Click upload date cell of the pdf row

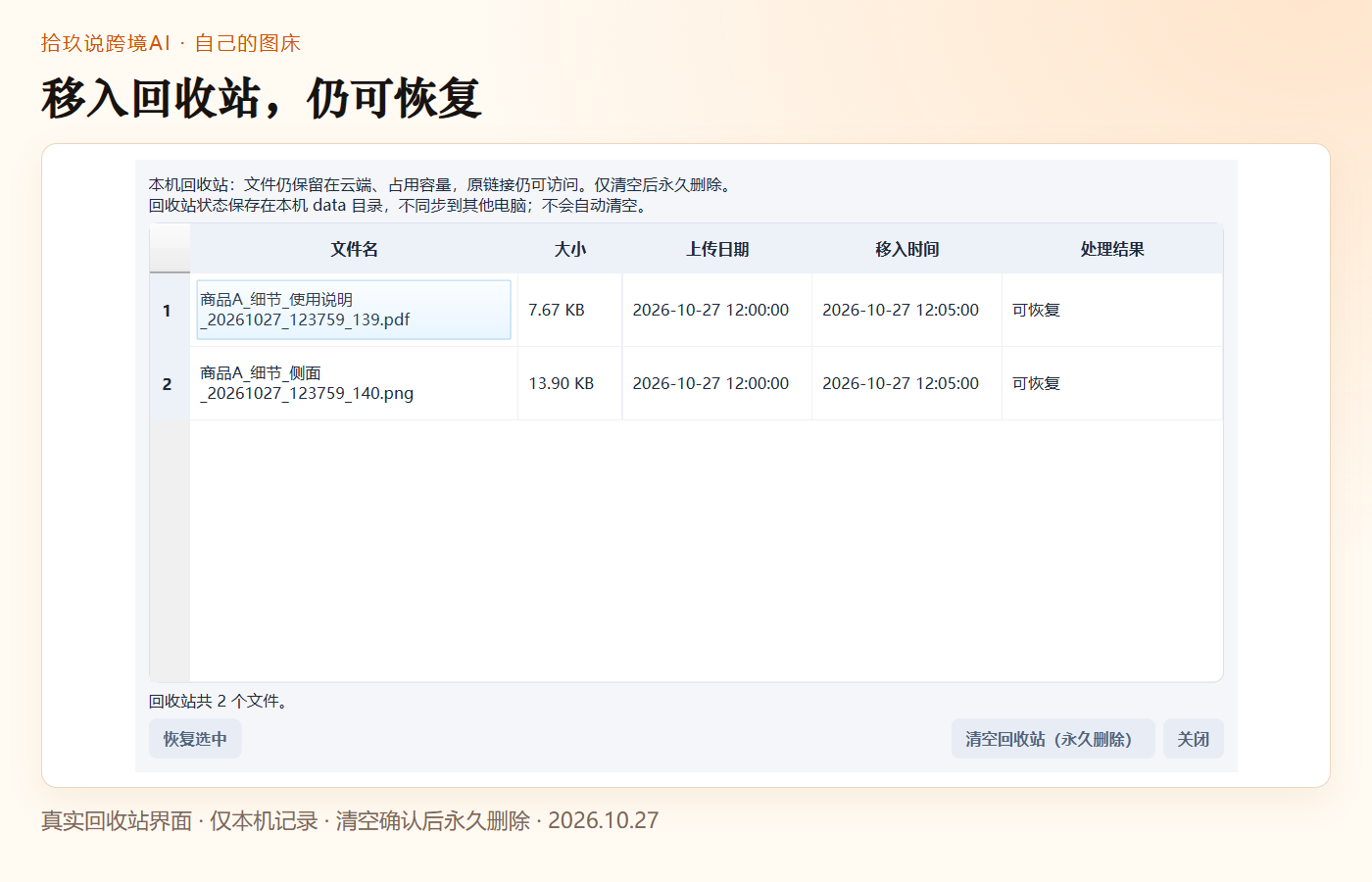(x=717, y=310)
